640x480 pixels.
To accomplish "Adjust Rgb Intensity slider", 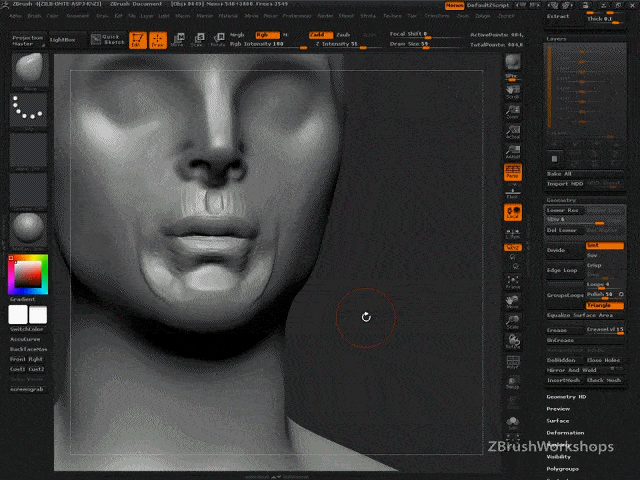I will pos(268,44).
